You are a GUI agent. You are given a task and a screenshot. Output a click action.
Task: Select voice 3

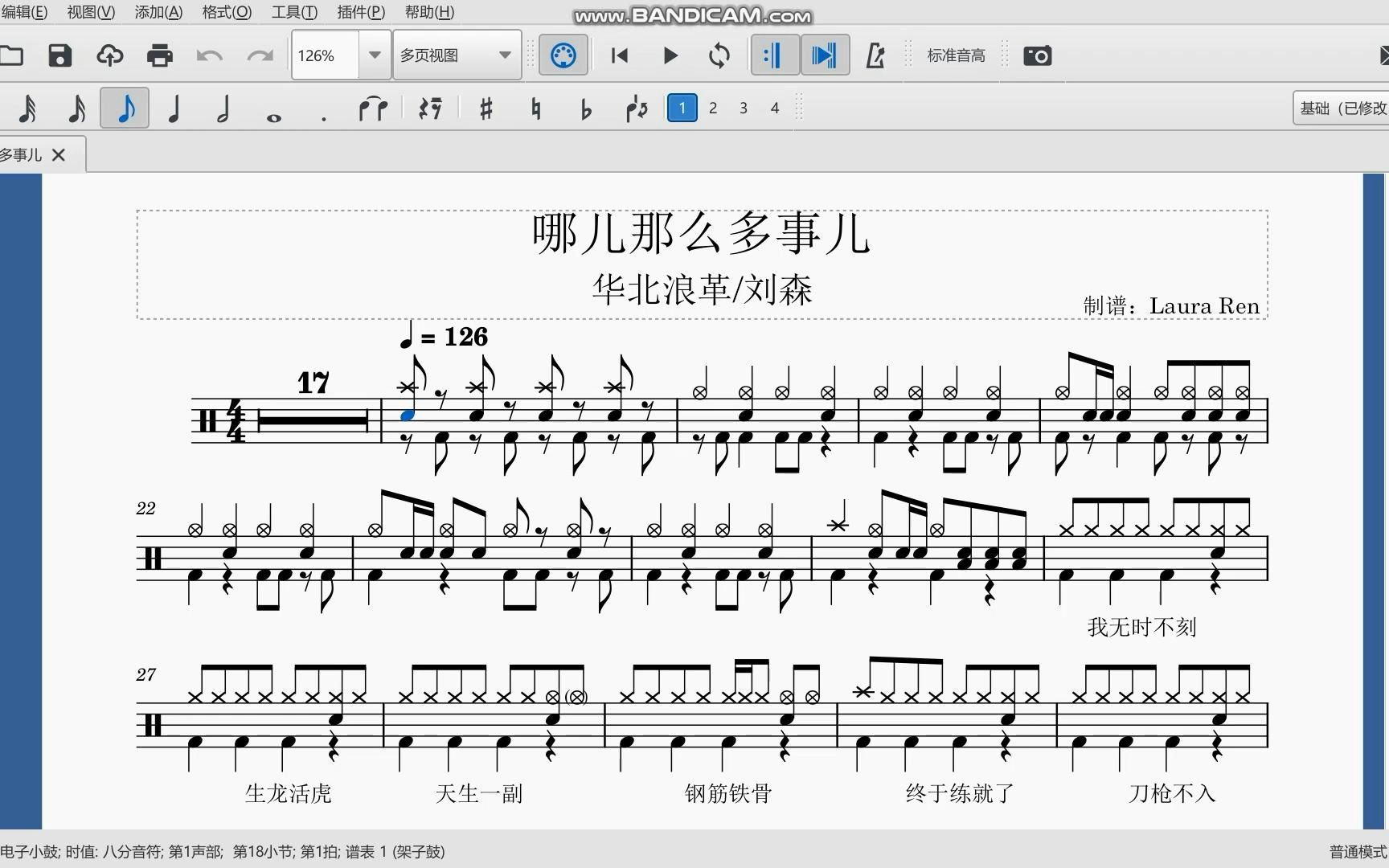pyautogui.click(x=744, y=108)
